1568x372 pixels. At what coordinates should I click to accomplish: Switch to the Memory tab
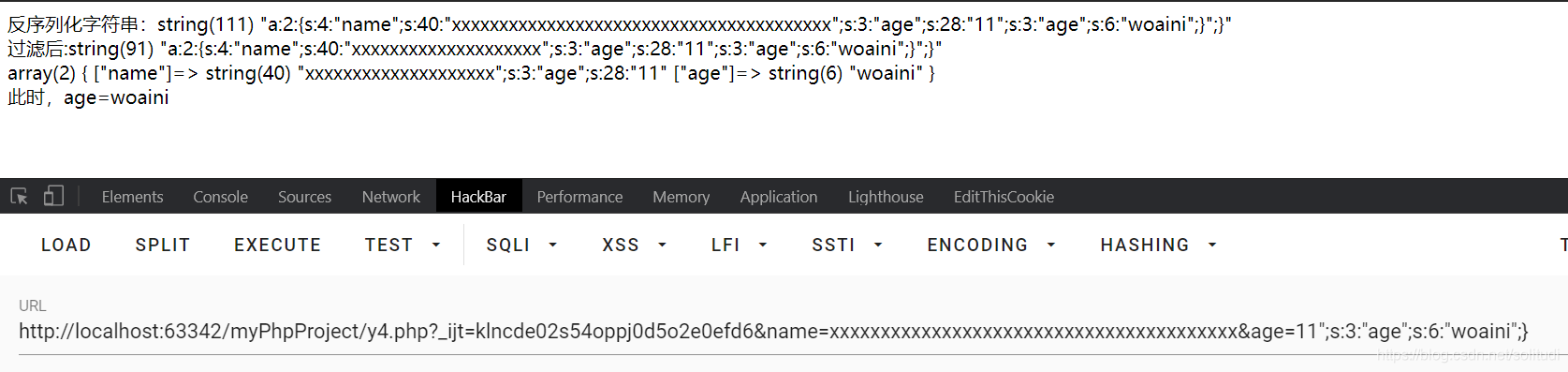click(x=681, y=197)
